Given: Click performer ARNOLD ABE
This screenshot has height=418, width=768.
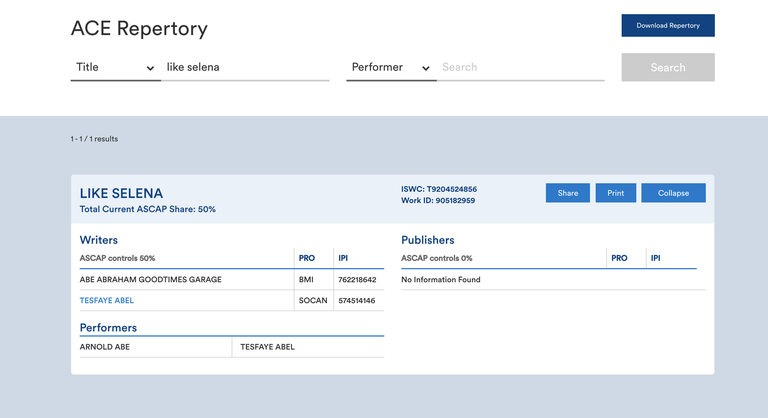Looking at the screenshot, I should click(105, 347).
